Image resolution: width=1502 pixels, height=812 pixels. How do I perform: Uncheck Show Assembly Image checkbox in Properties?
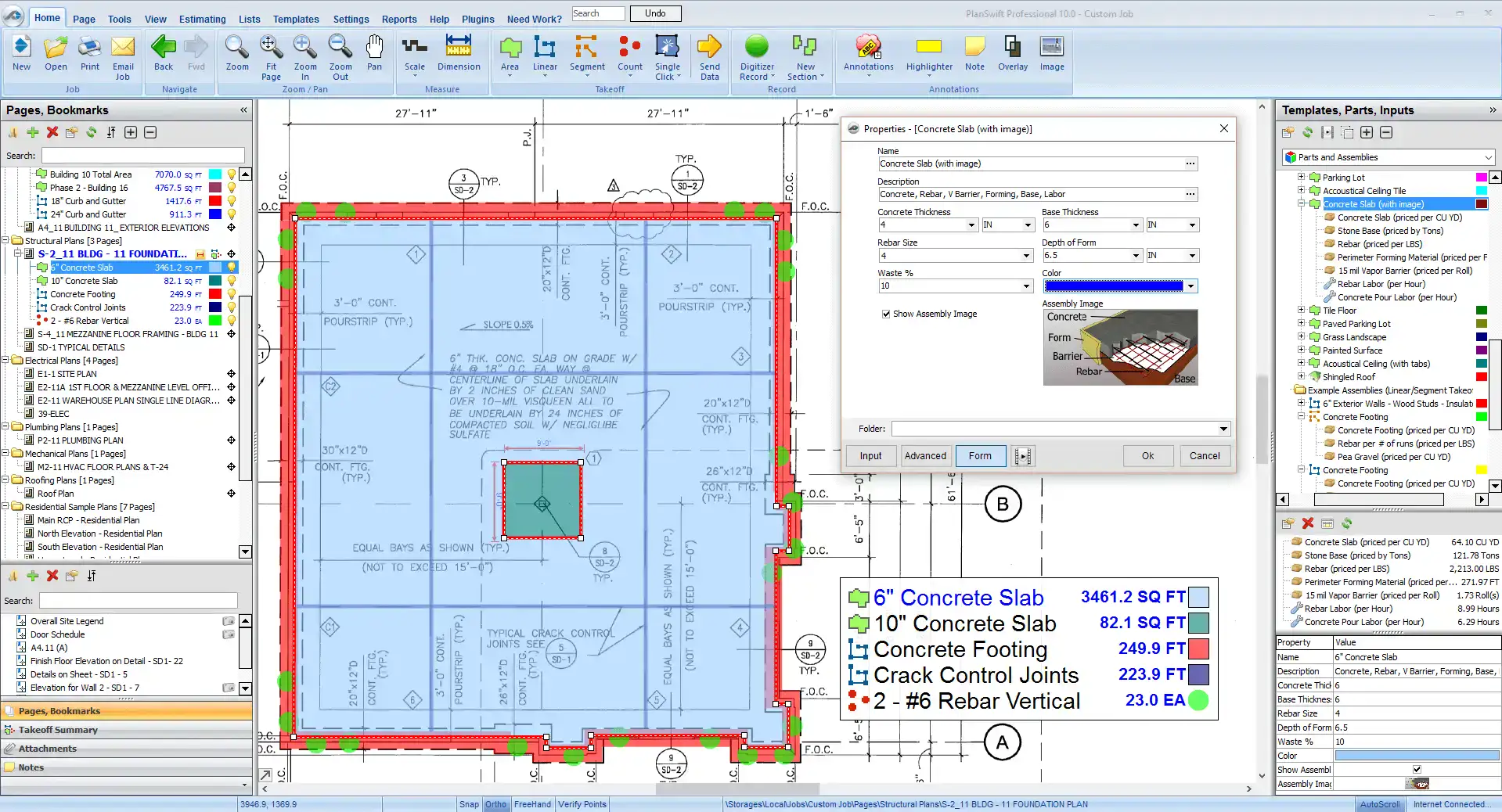pos(886,314)
